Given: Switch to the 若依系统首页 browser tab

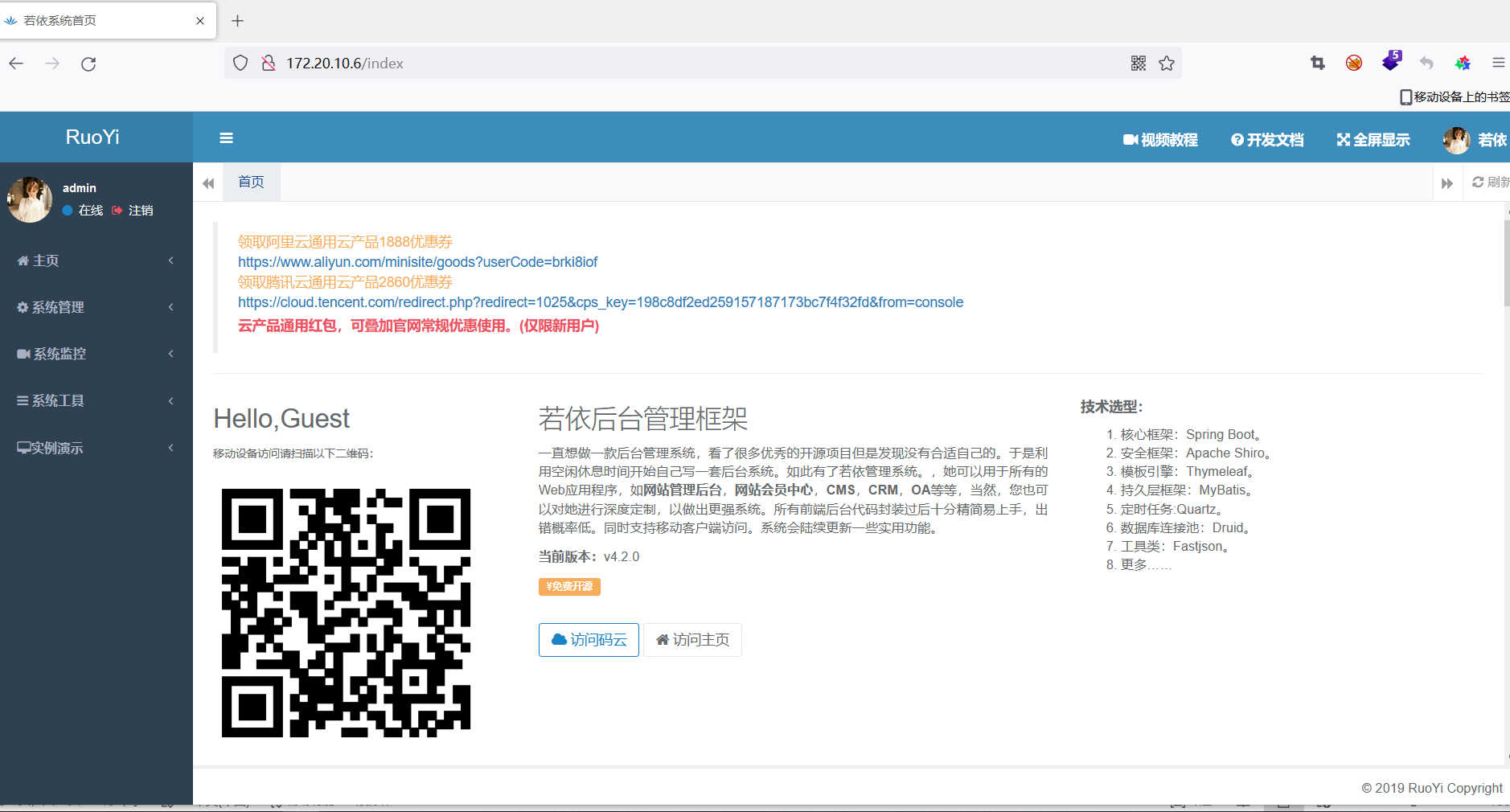Looking at the screenshot, I should [x=108, y=21].
